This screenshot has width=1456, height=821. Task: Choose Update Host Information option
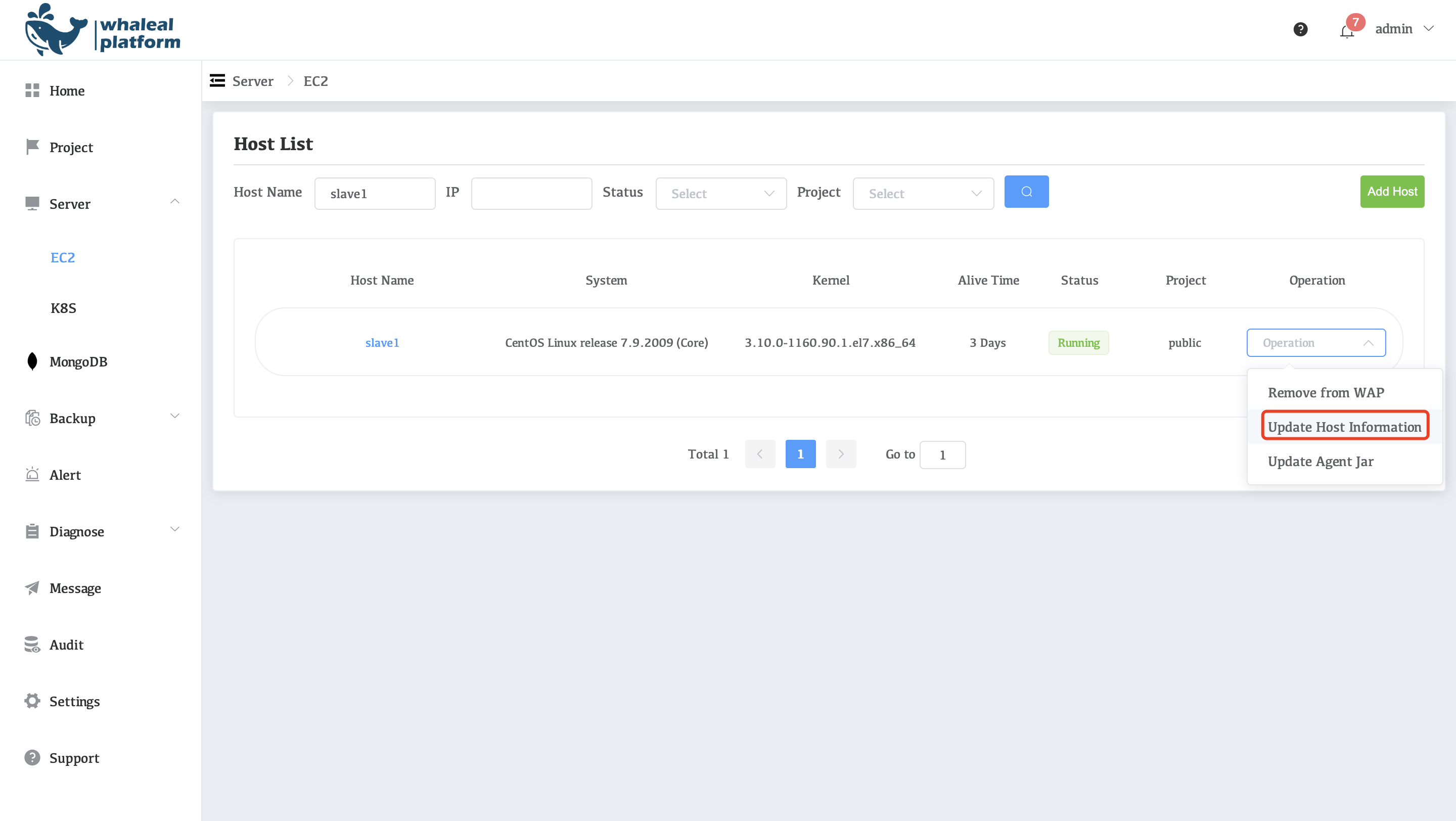1344,427
